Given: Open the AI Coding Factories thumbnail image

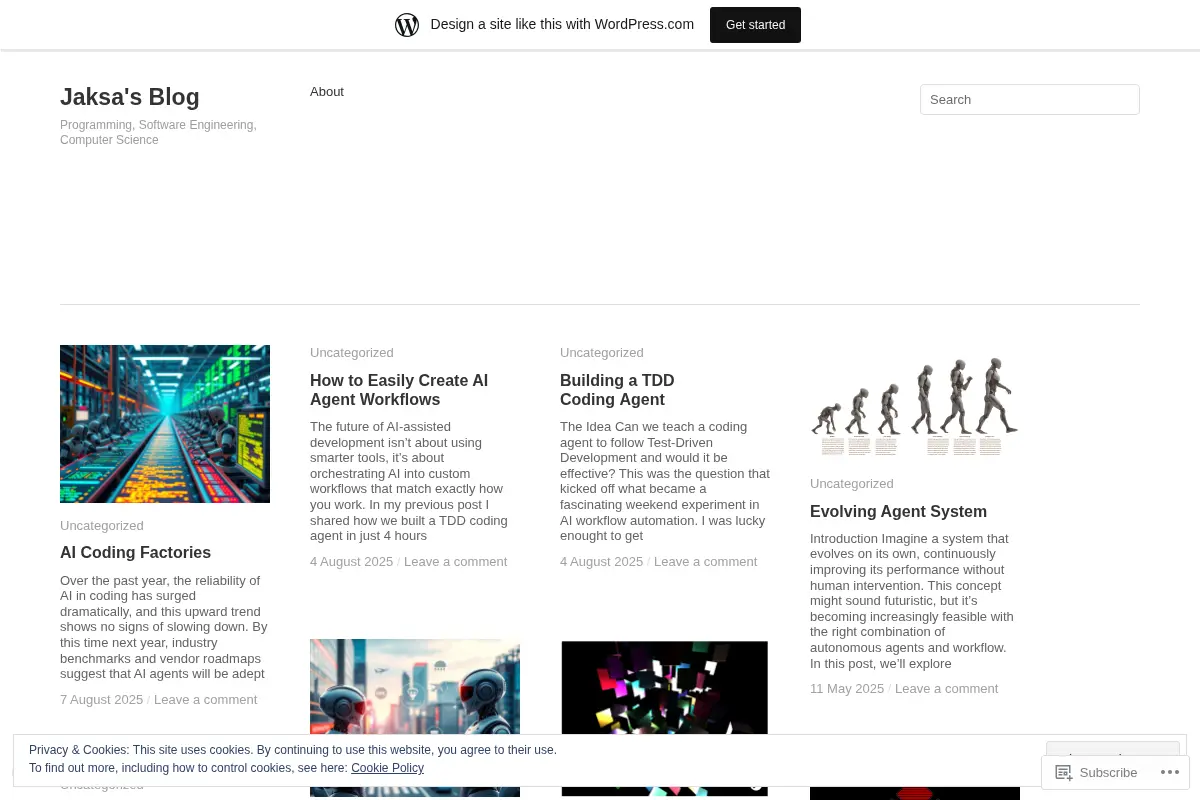Looking at the screenshot, I should coord(165,424).
